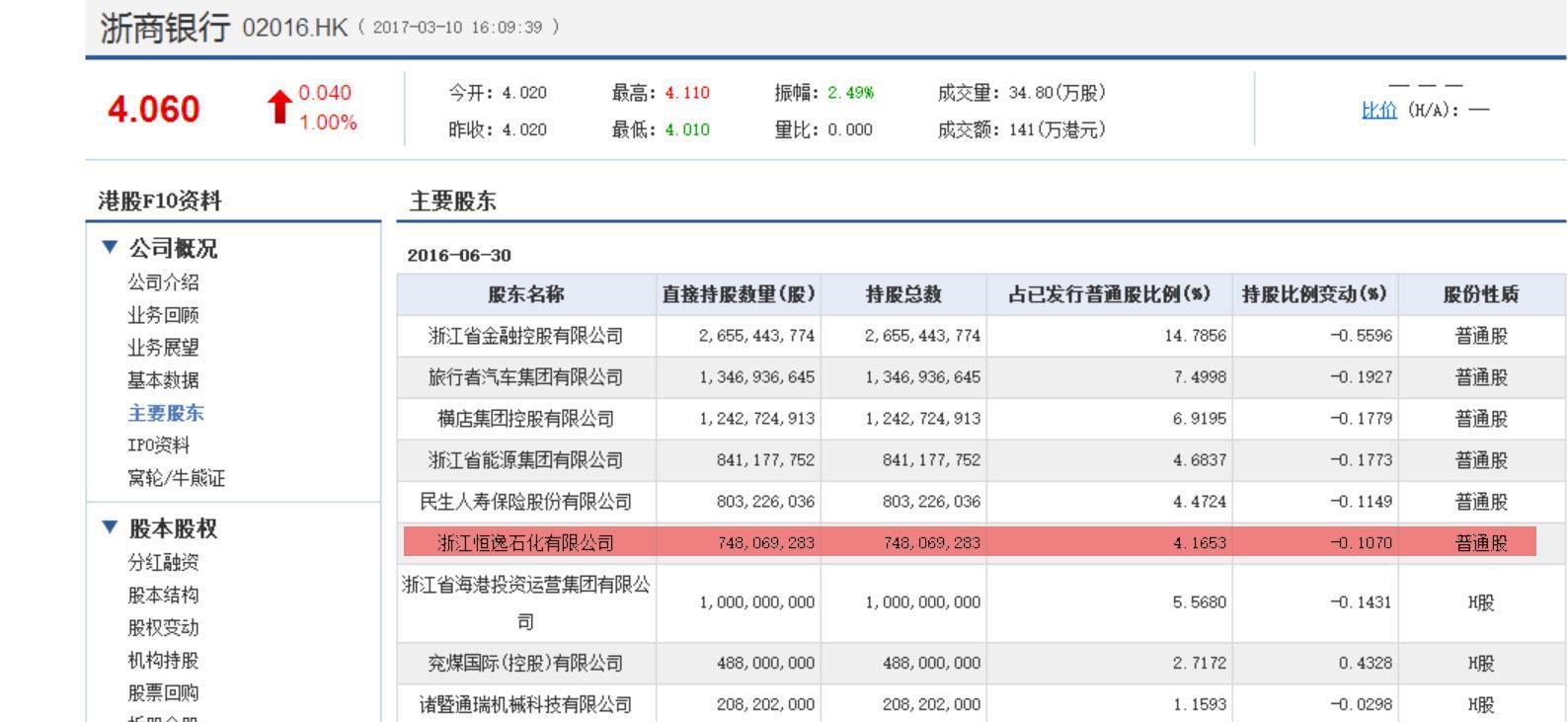Screen dimensions: 1568x722
Task: Open 窝轮/牛熊证 in the sidebar
Action: [x=176, y=478]
